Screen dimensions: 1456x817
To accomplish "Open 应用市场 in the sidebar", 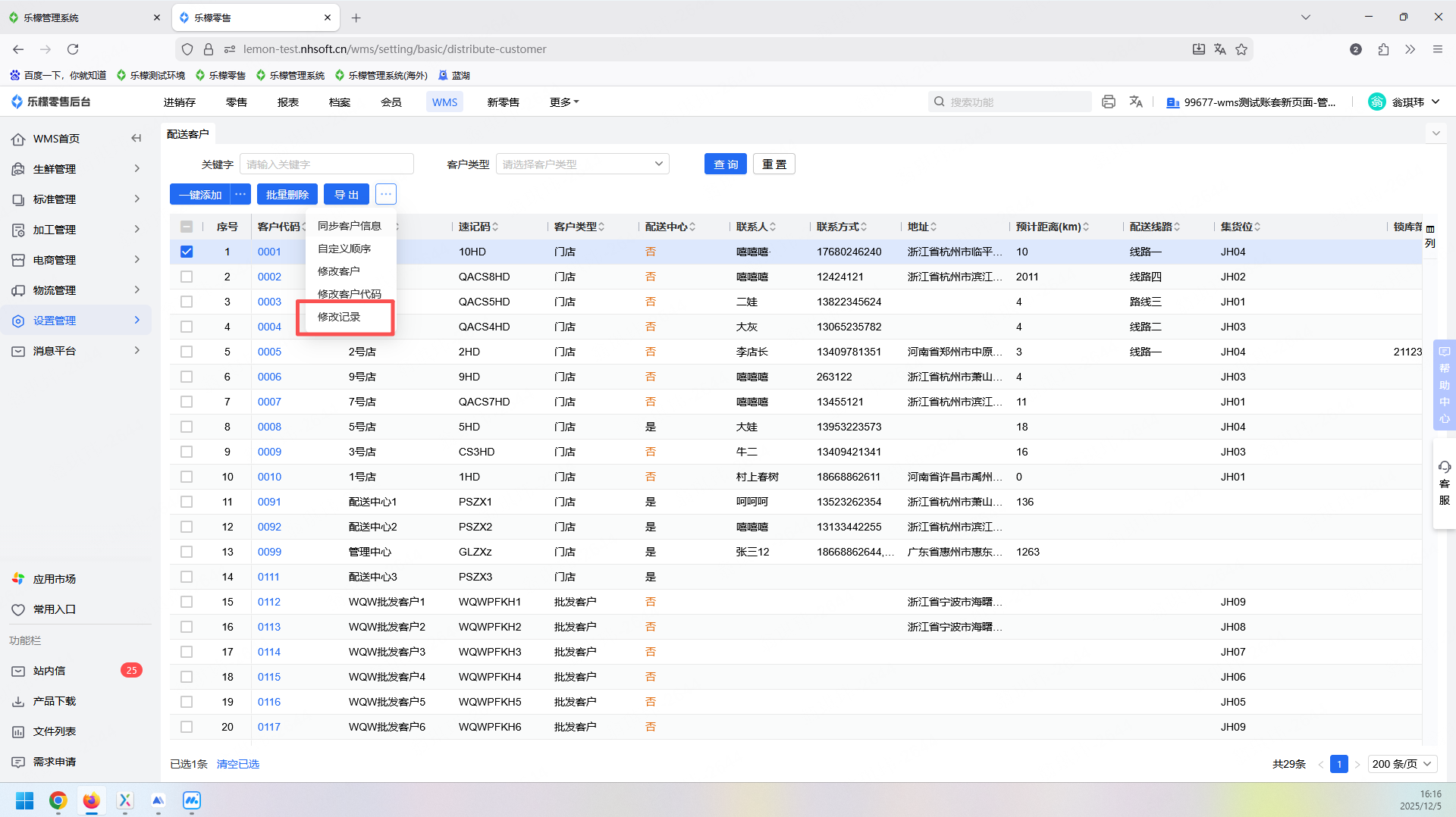I will pos(54,579).
